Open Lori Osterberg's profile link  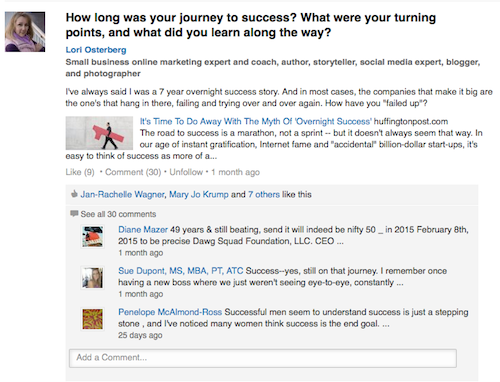(x=96, y=50)
